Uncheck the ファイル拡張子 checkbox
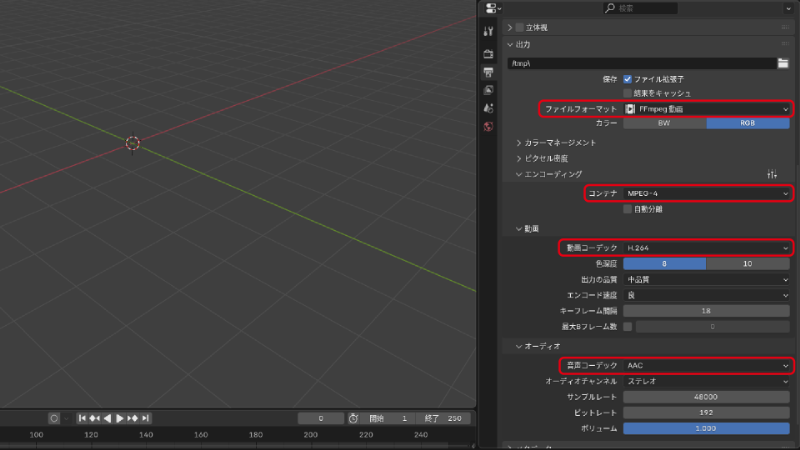Viewport: 800px width, 450px height. tap(628, 79)
